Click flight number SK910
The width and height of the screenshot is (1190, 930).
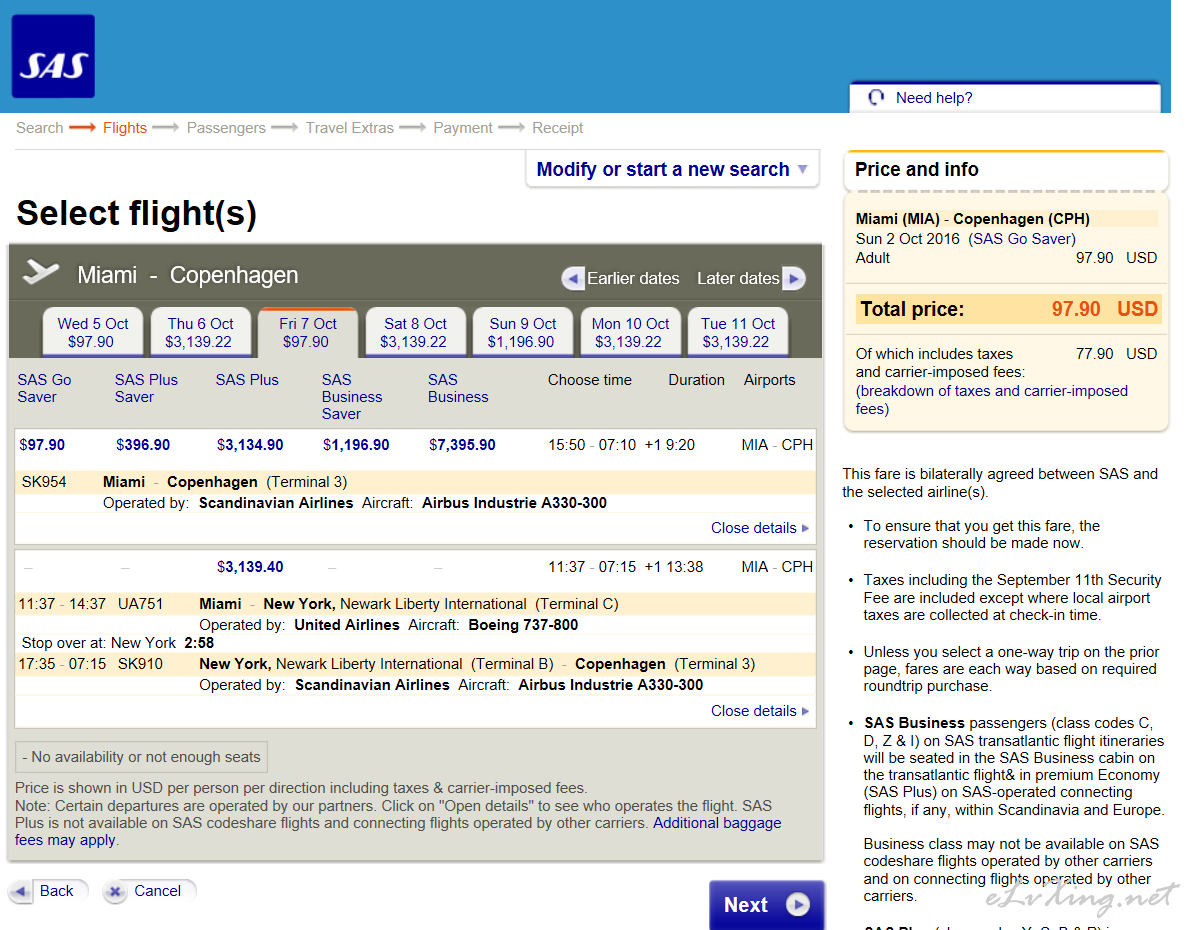coord(140,664)
